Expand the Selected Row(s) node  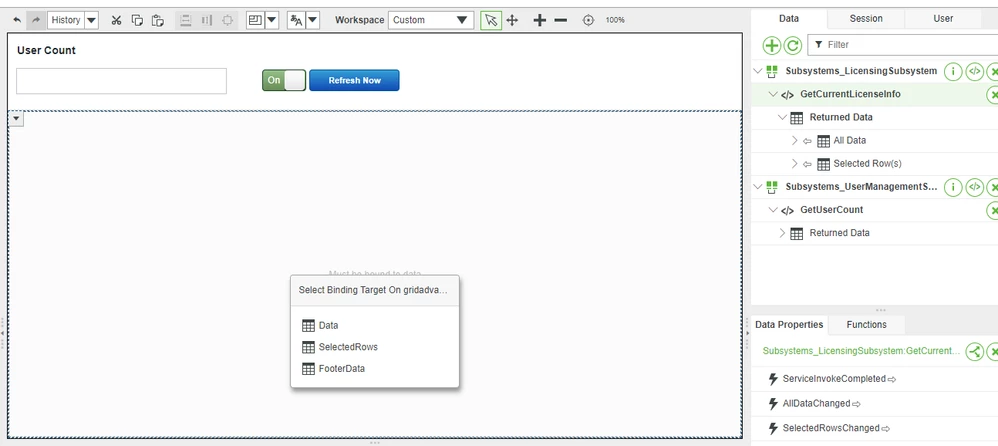pos(794,164)
